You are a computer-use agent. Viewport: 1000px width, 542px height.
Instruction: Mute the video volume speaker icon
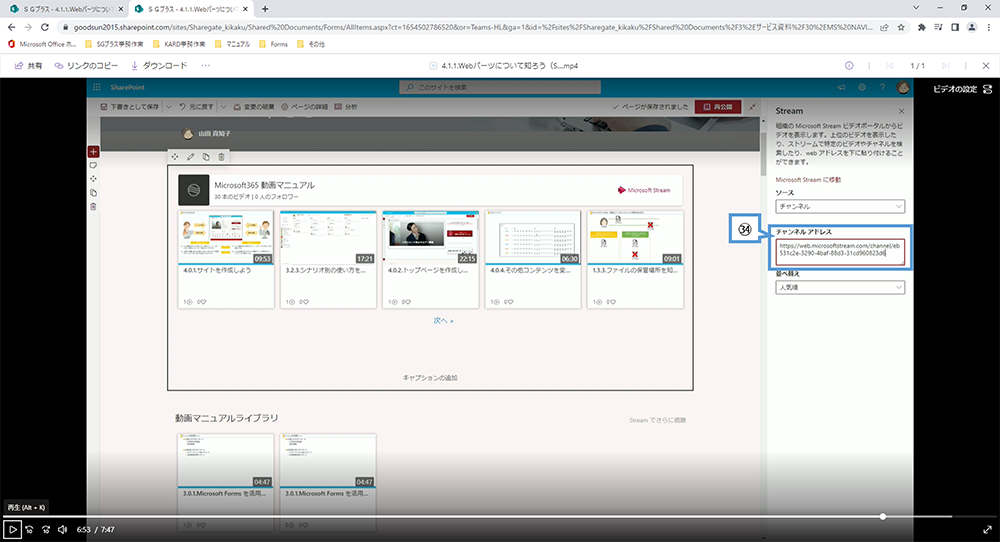coord(62,529)
